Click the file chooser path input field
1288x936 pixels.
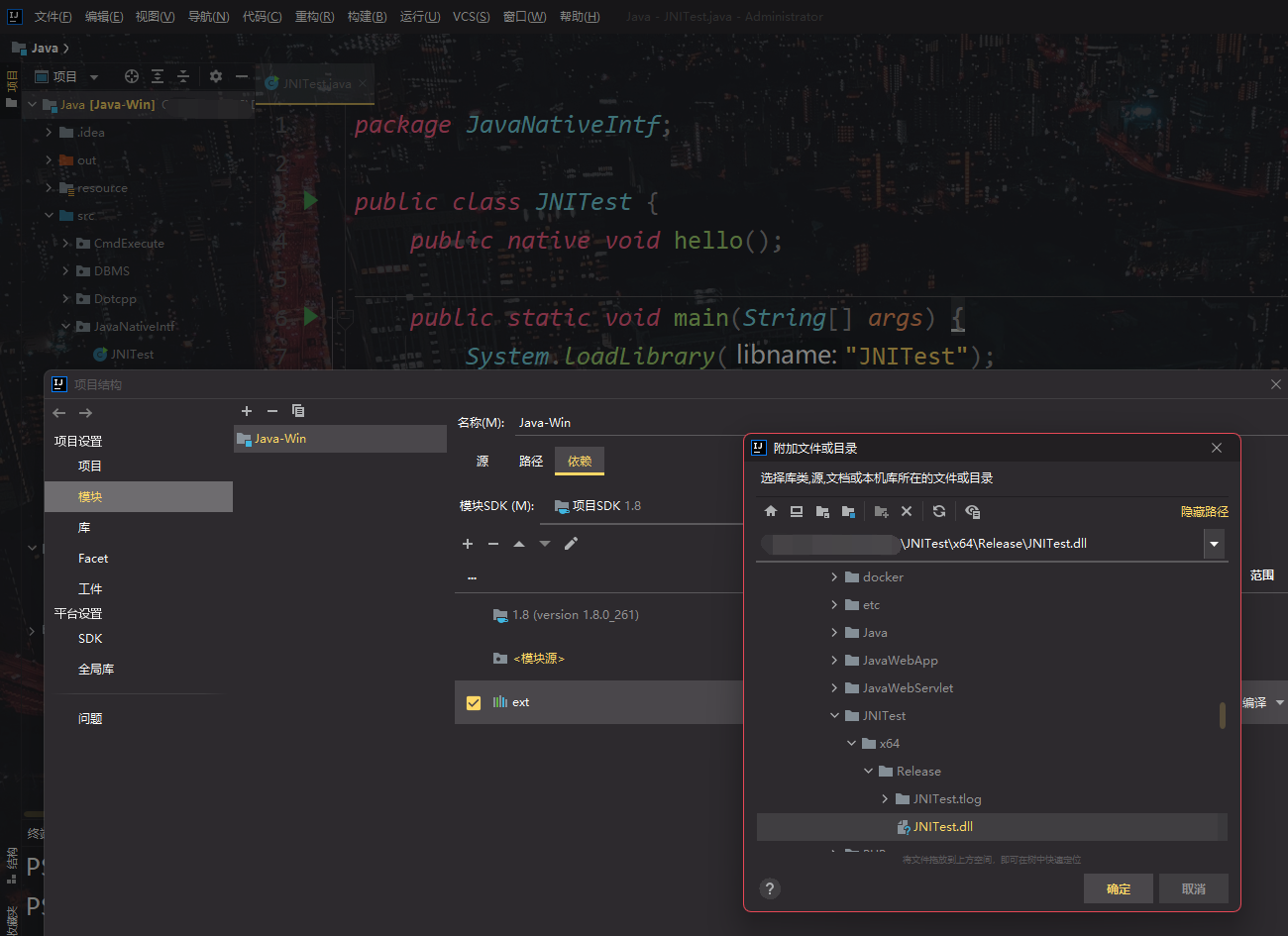980,544
